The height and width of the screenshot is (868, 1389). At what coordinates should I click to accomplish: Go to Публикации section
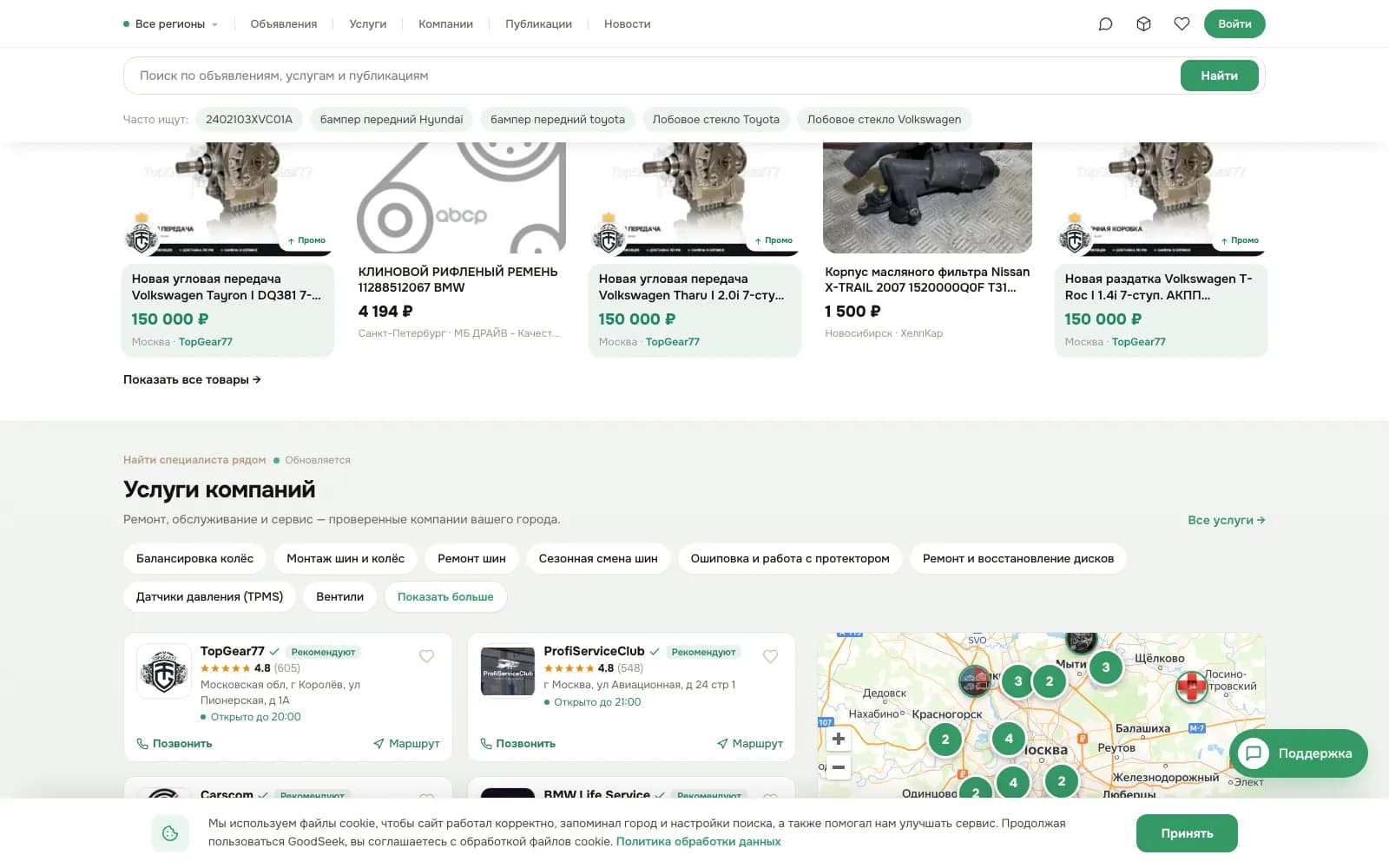(538, 24)
